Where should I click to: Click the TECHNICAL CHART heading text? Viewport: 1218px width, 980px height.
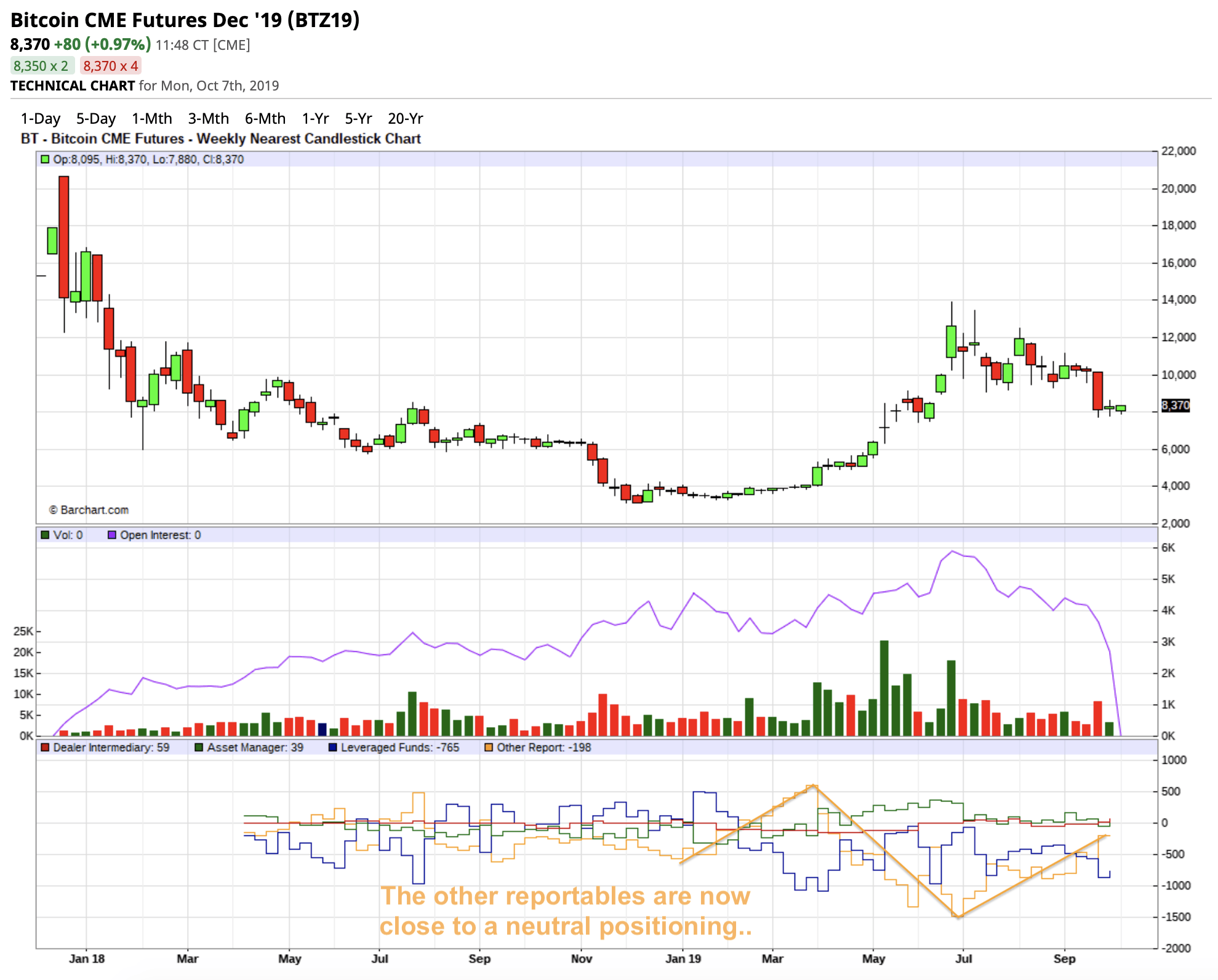pos(73,86)
